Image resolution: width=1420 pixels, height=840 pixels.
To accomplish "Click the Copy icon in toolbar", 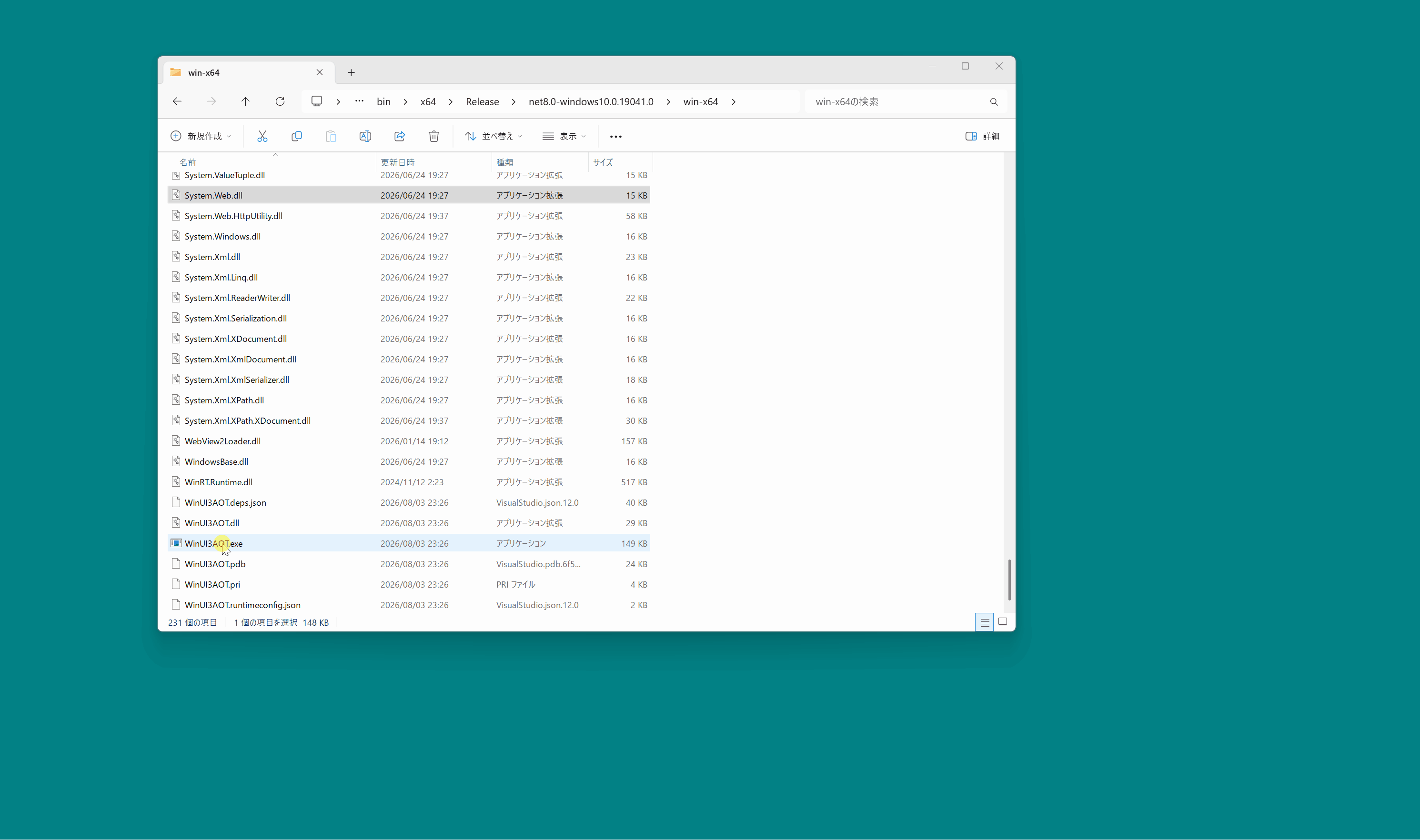I will click(297, 136).
